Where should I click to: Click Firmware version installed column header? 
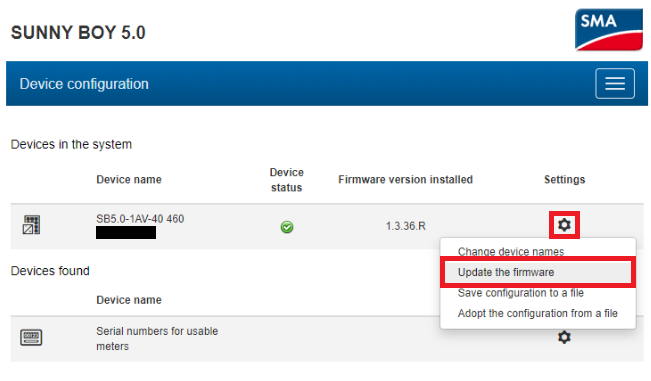(405, 179)
